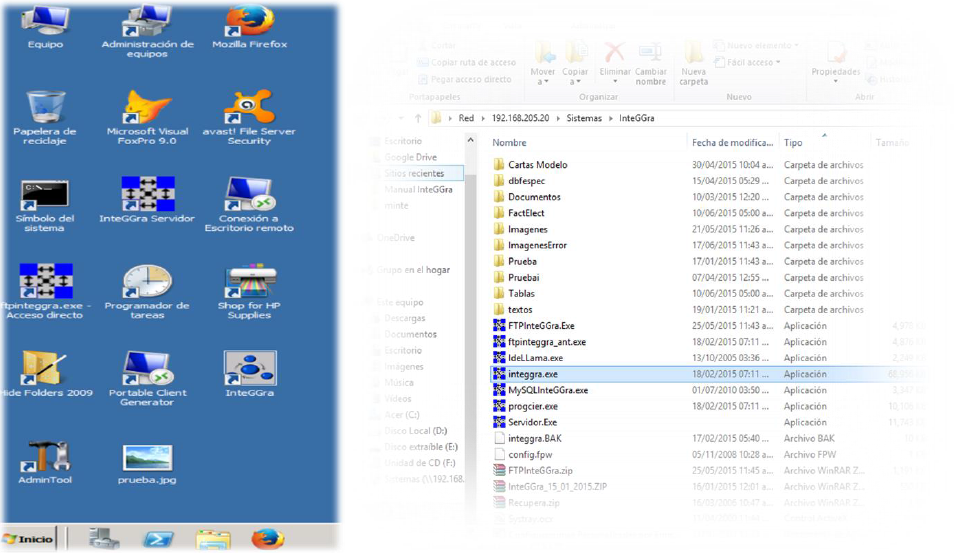
Task: Click the Inicio start button
Action: [x=28, y=539]
